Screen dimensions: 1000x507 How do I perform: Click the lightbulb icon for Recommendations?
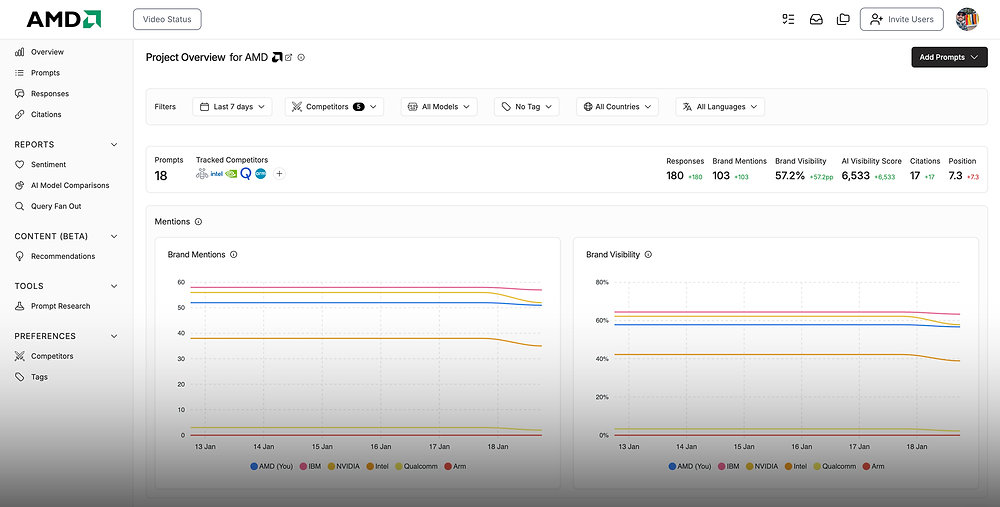pyautogui.click(x=20, y=256)
